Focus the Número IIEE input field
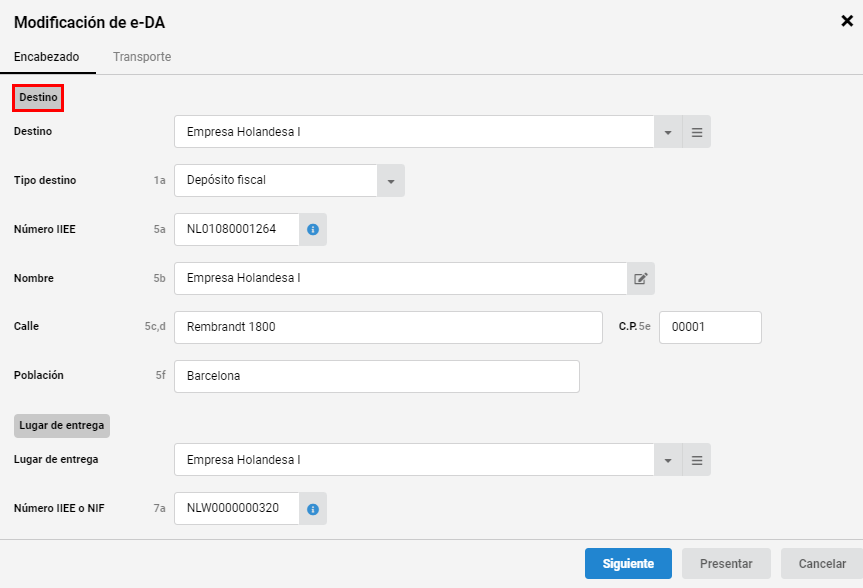This screenshot has width=863, height=588. pyautogui.click(x=237, y=230)
